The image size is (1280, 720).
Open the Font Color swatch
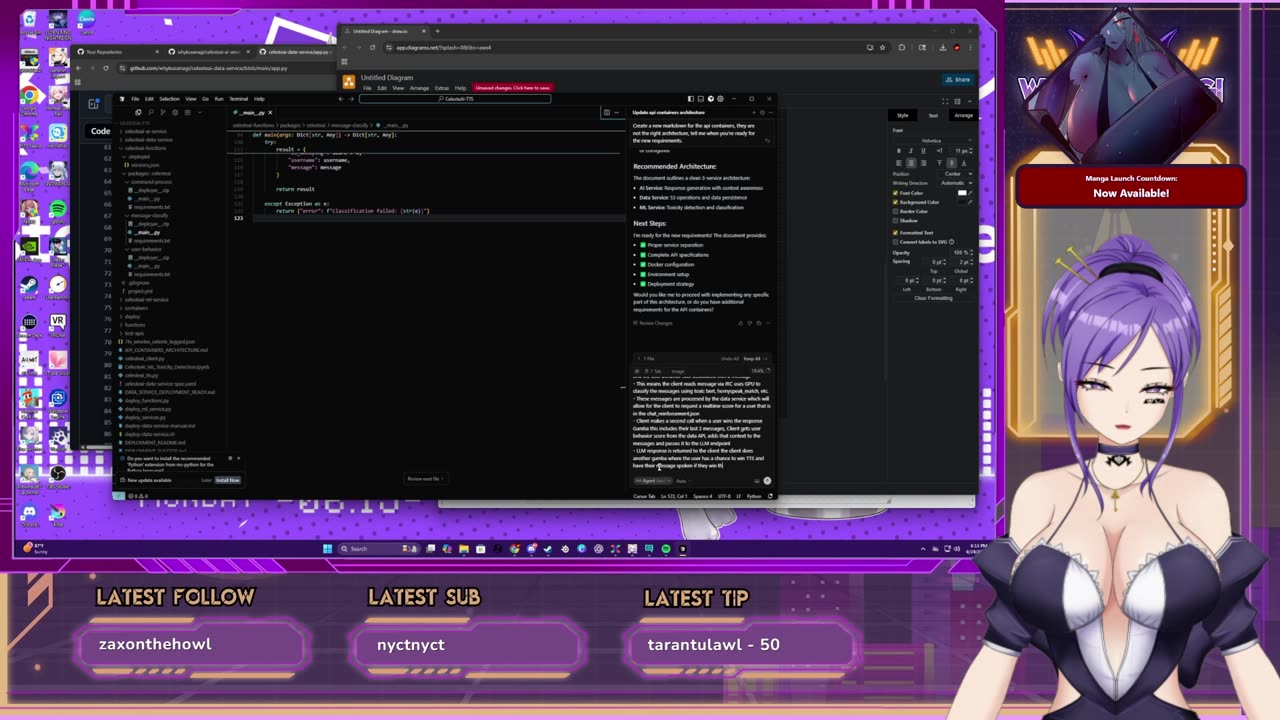click(962, 193)
